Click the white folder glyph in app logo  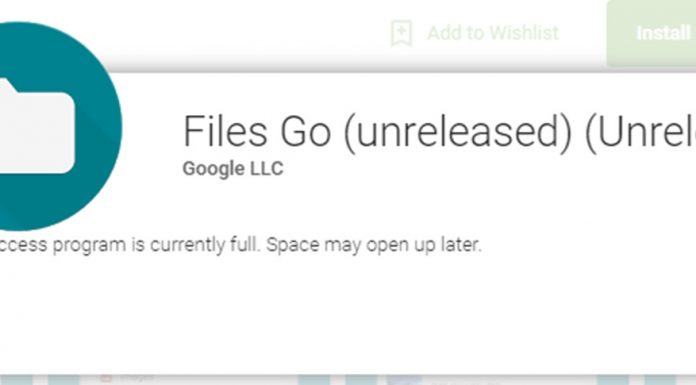point(37,126)
